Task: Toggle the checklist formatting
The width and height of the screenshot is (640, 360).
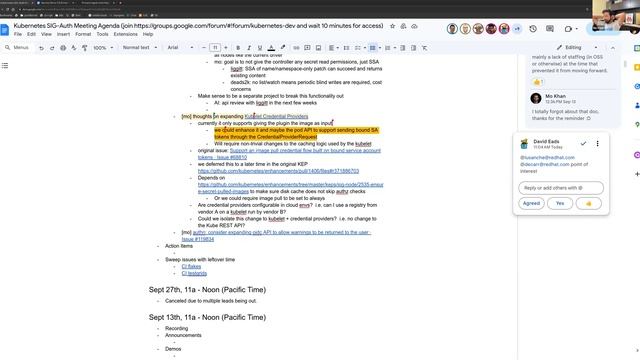Action: (358, 48)
